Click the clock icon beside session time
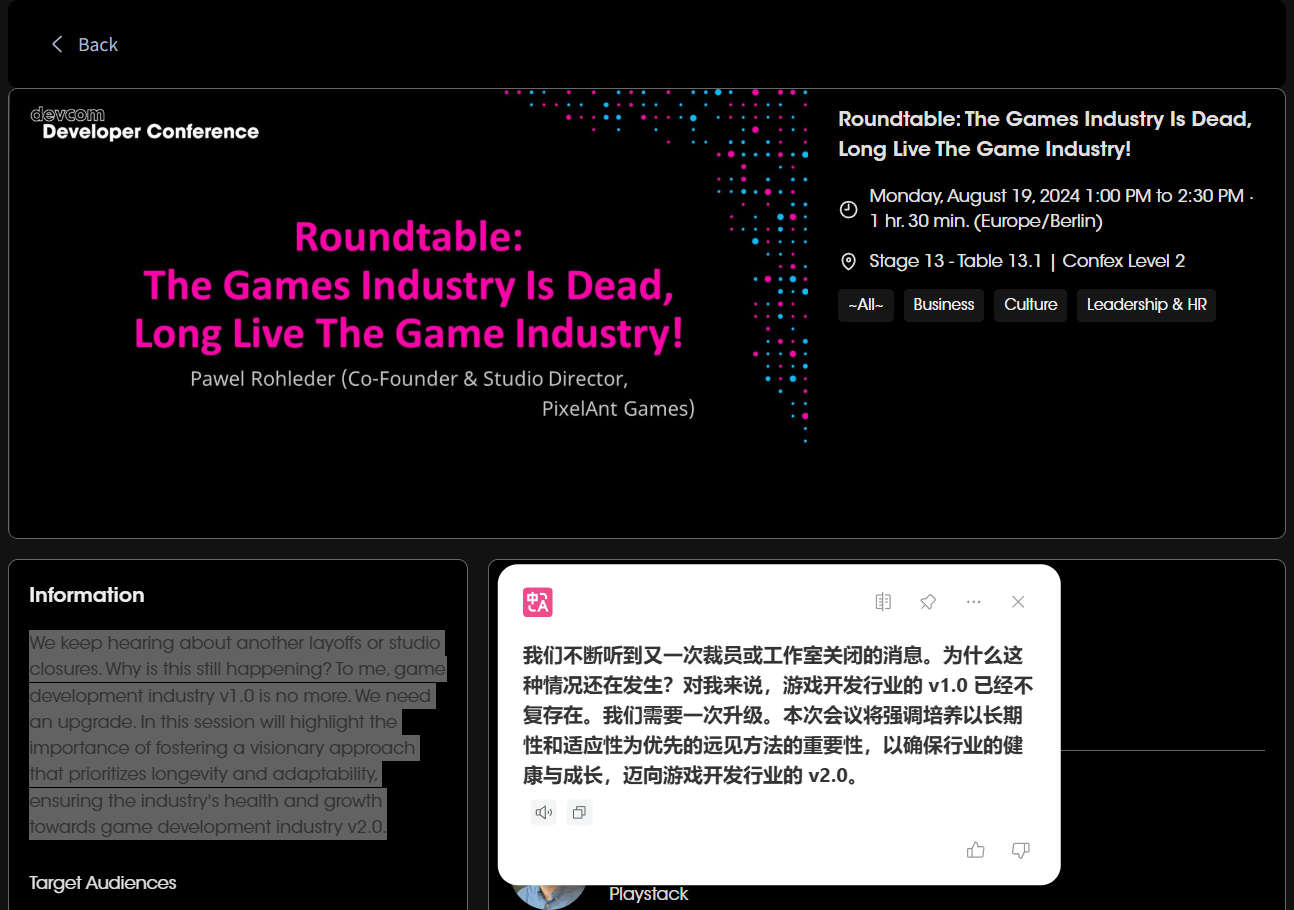 point(848,209)
